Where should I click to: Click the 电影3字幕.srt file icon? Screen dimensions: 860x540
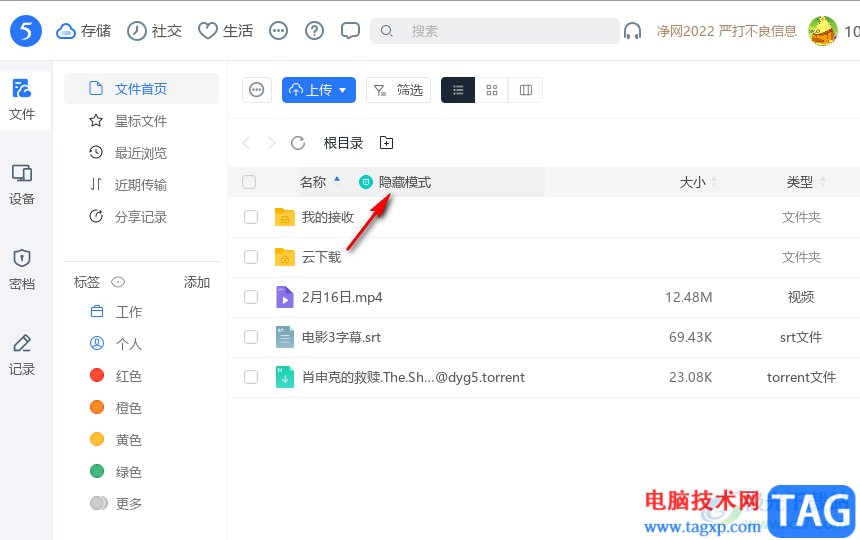(285, 337)
